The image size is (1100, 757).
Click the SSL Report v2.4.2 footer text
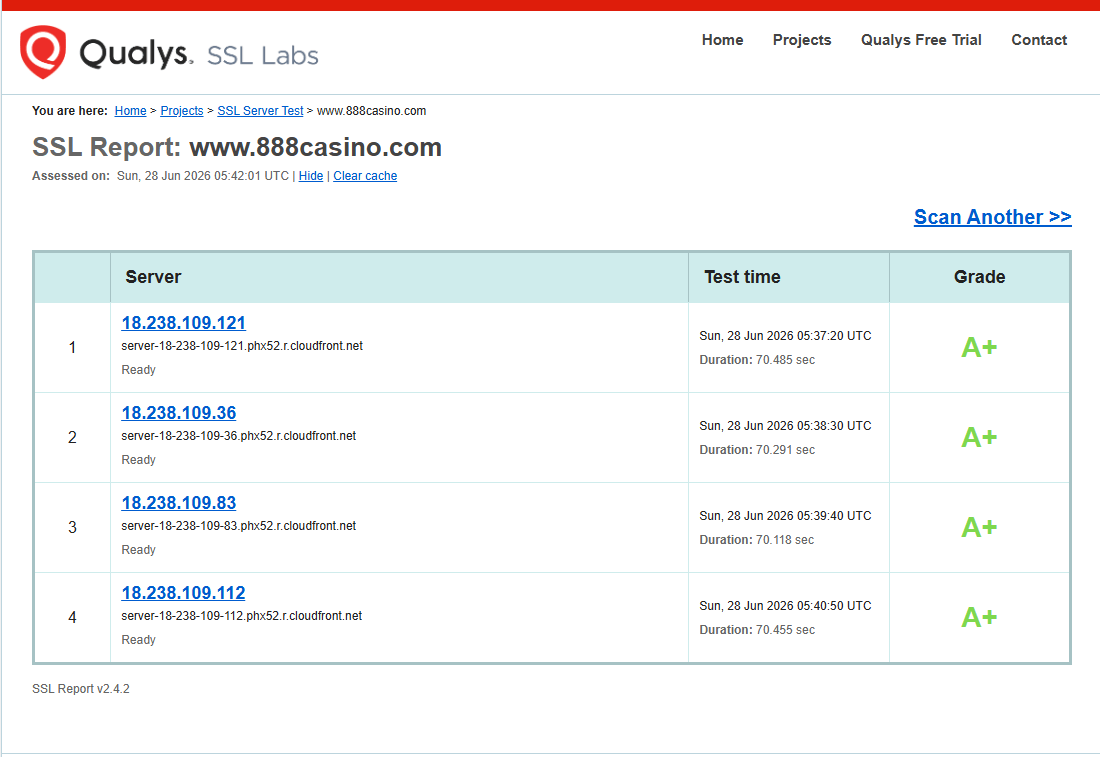81,689
